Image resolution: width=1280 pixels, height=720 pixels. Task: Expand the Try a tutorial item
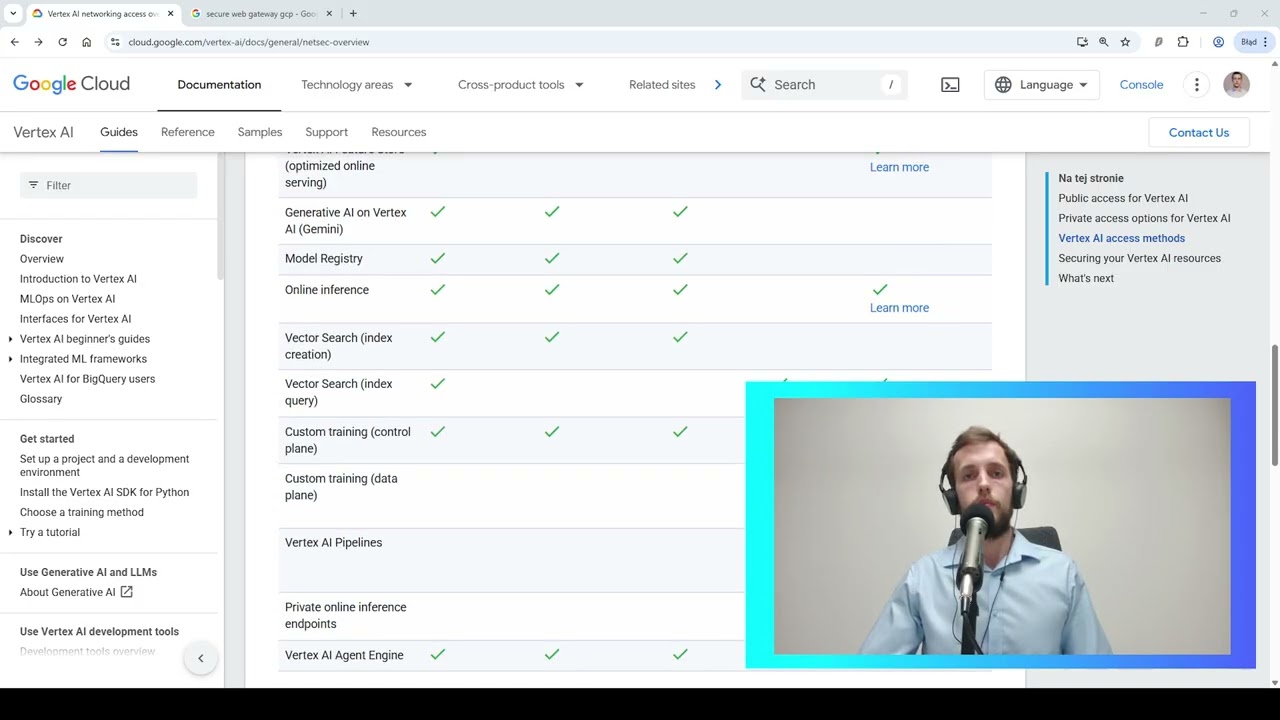[11, 532]
